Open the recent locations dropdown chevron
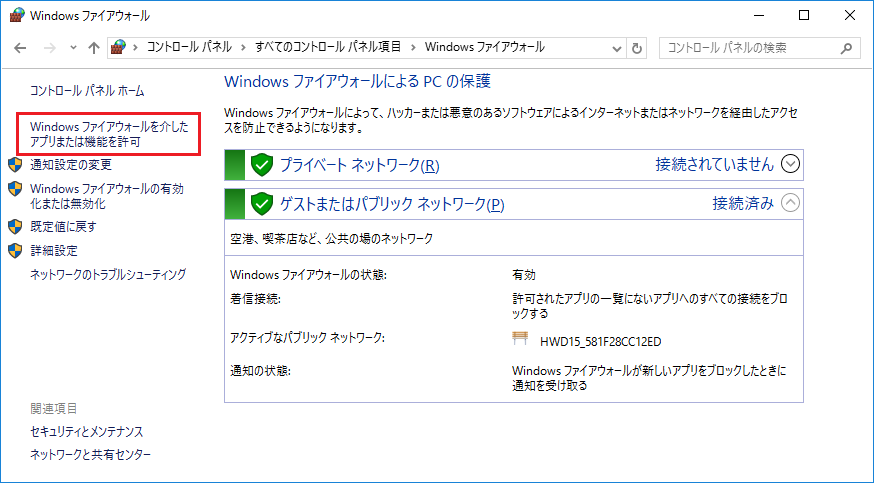 (74, 48)
